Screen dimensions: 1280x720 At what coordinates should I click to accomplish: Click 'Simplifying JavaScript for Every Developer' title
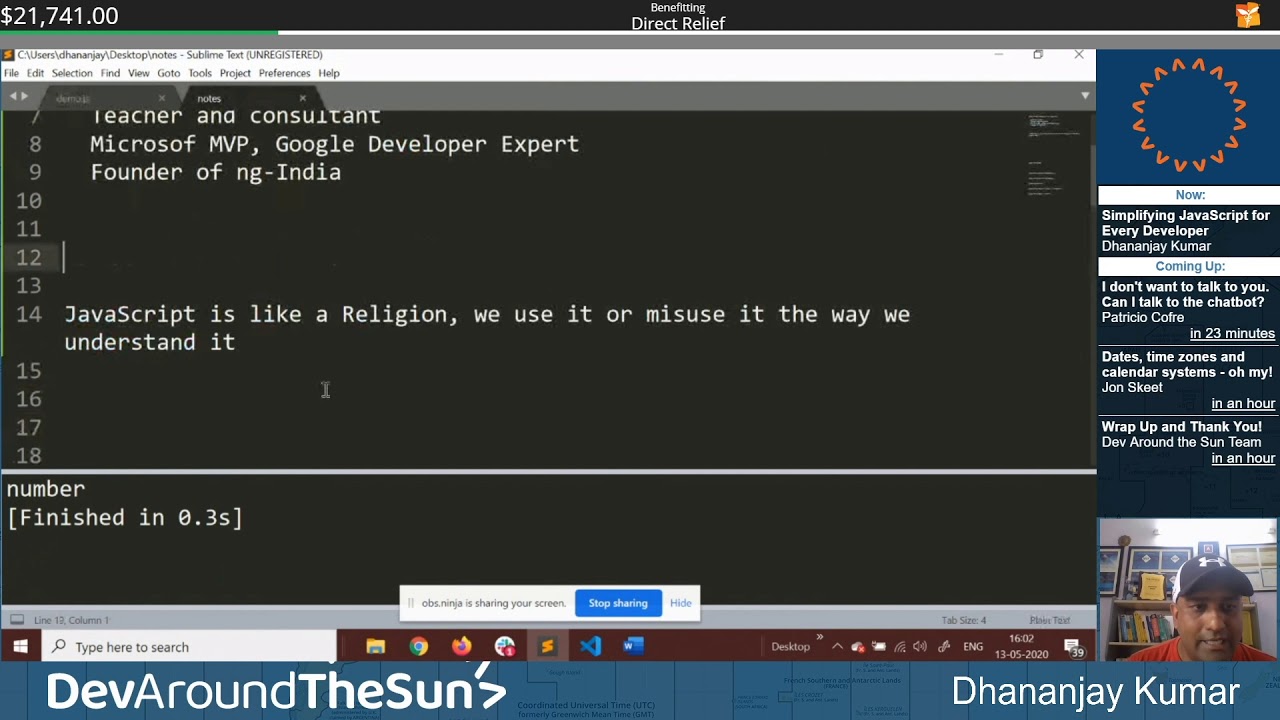(1186, 223)
